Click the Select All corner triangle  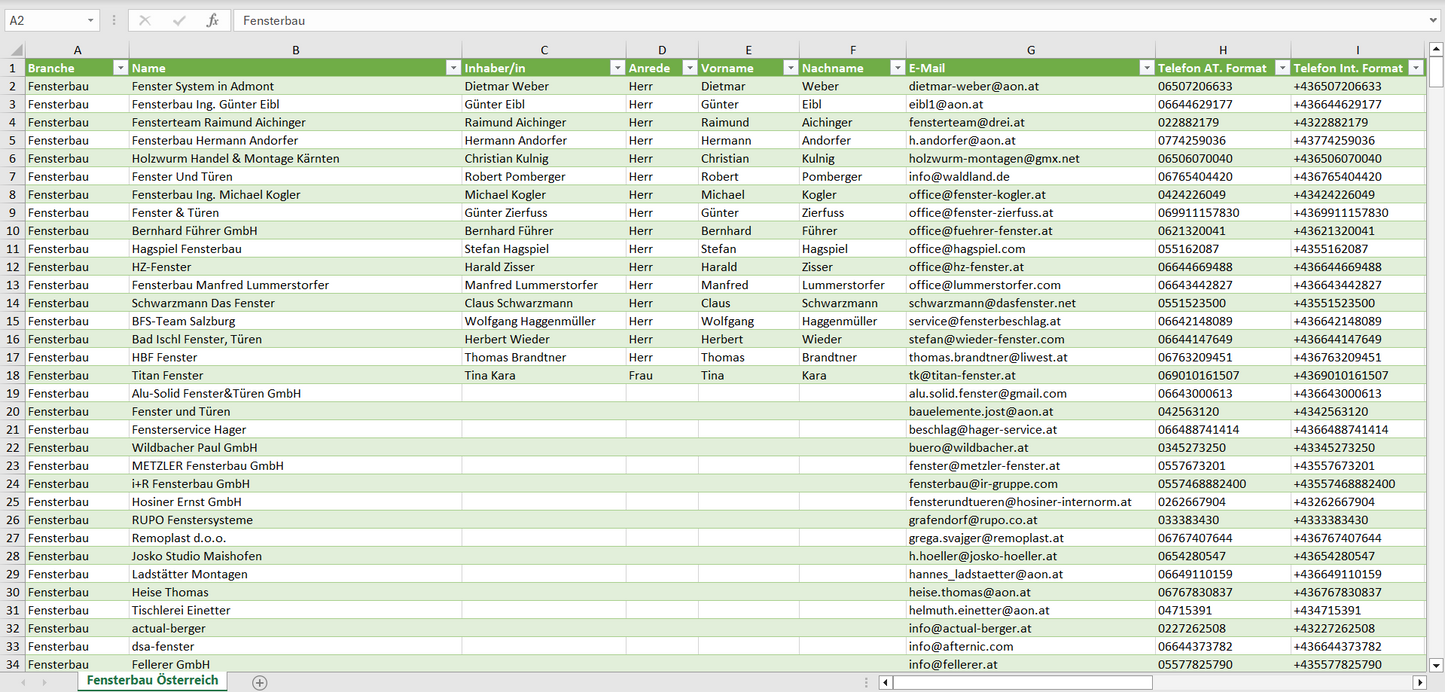15,50
